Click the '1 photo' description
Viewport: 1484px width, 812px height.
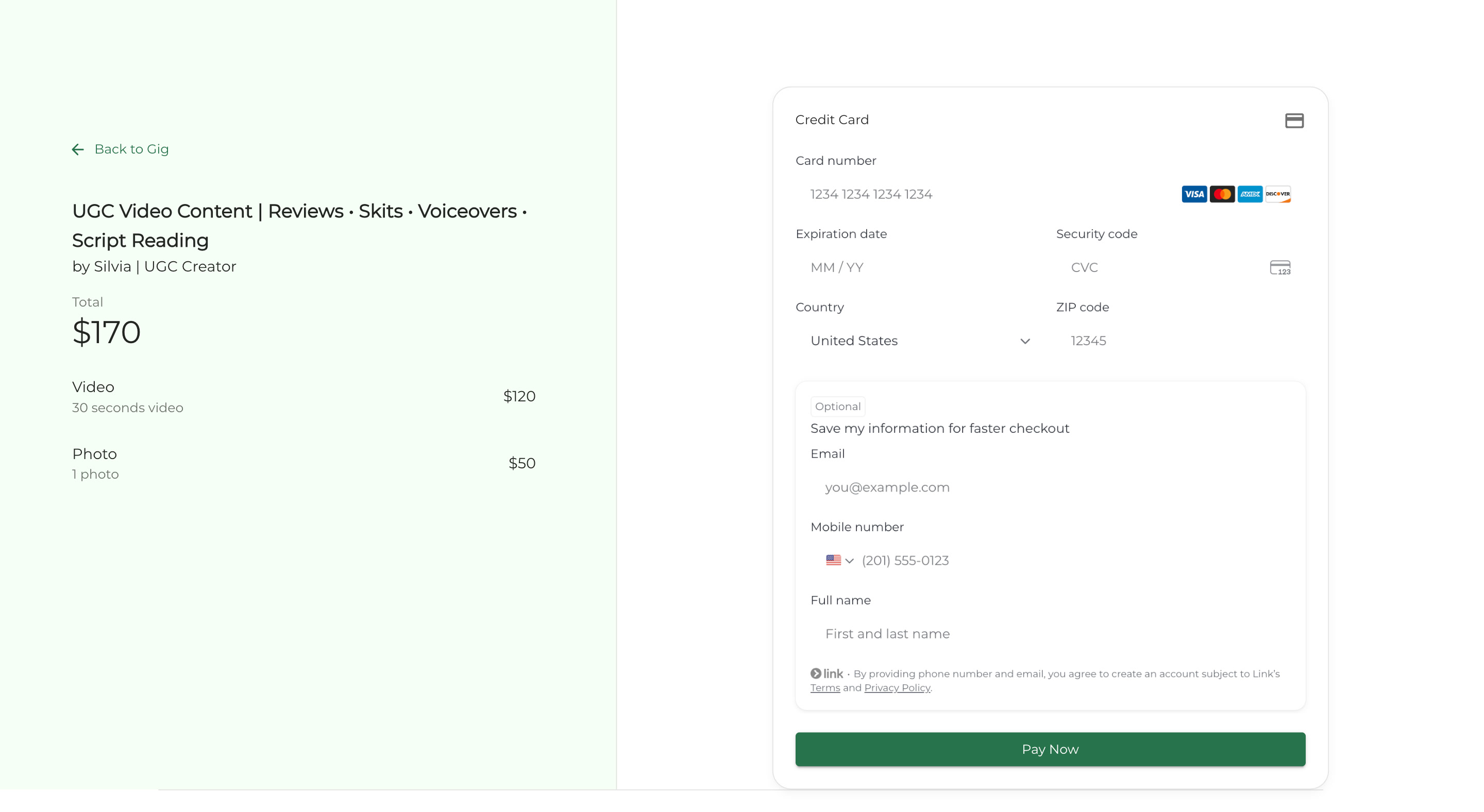95,475
